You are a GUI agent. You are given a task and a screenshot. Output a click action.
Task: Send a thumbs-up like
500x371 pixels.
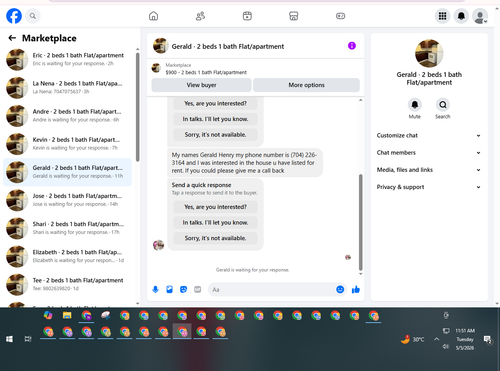[356, 289]
